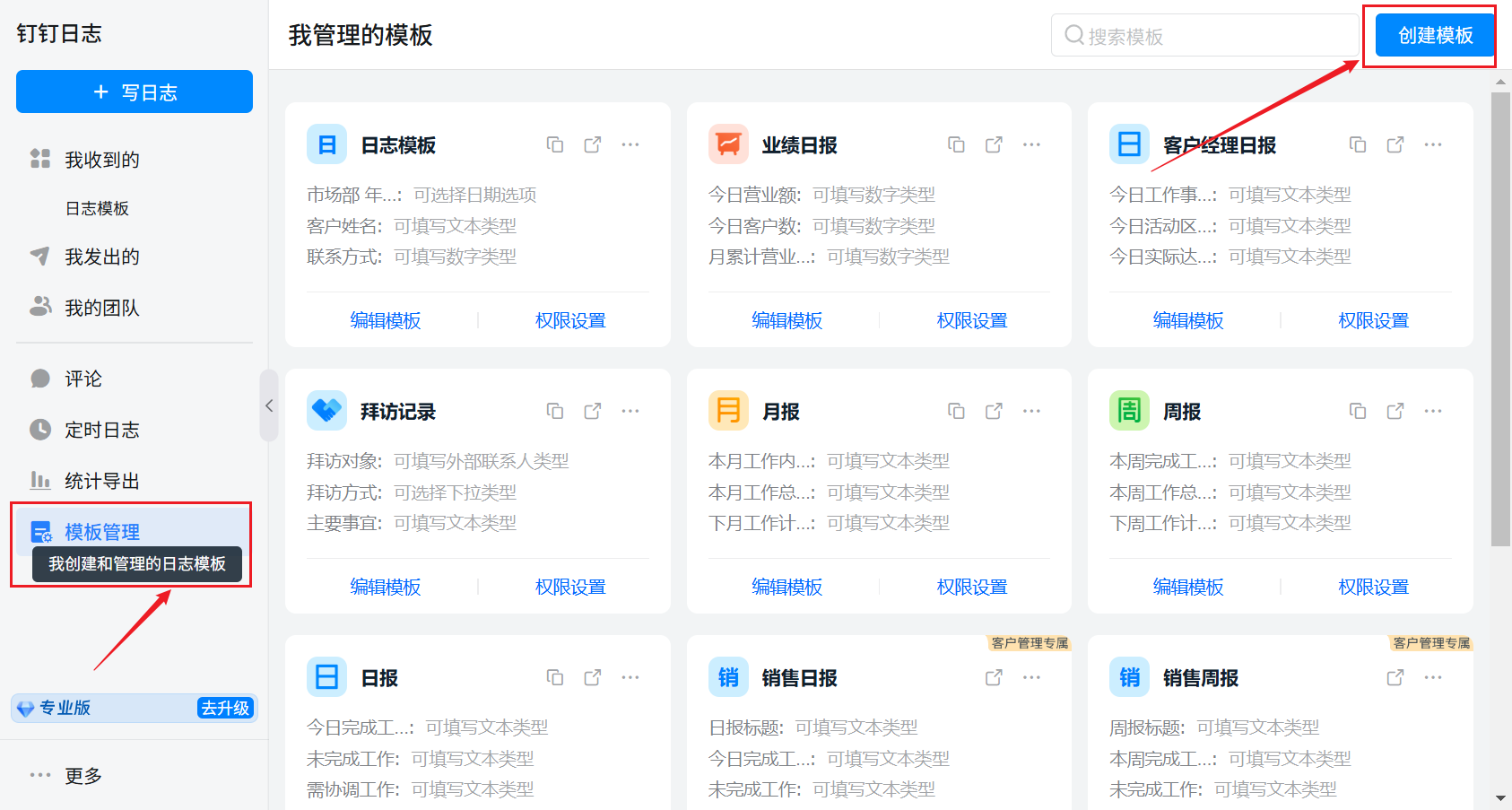Click the copy icon on 日志模板 card

click(x=555, y=144)
